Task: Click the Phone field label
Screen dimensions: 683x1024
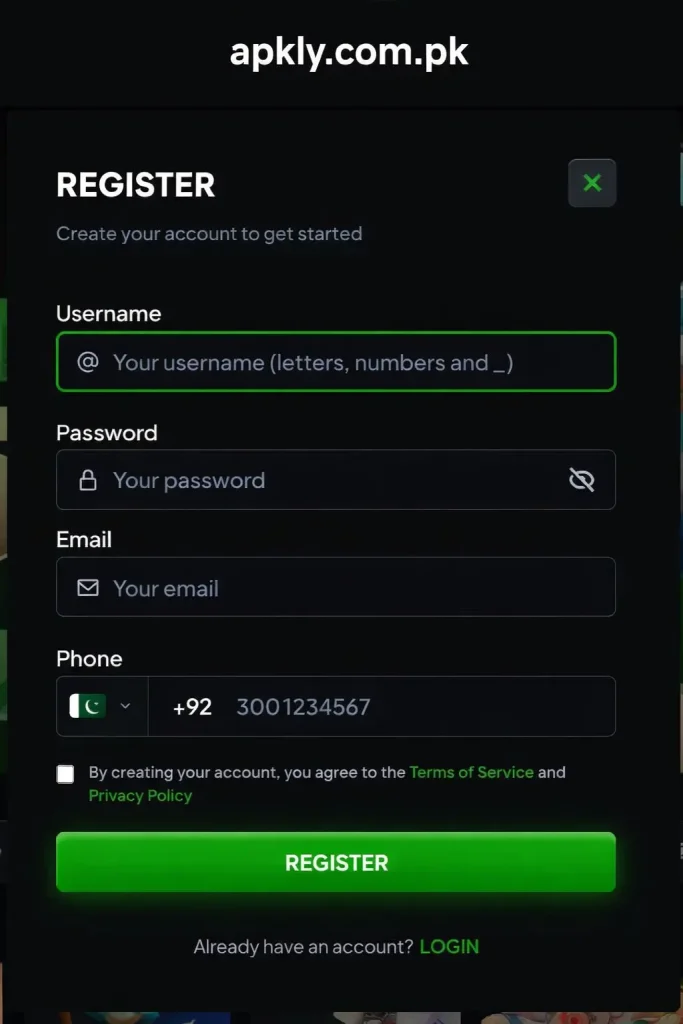Action: click(89, 659)
